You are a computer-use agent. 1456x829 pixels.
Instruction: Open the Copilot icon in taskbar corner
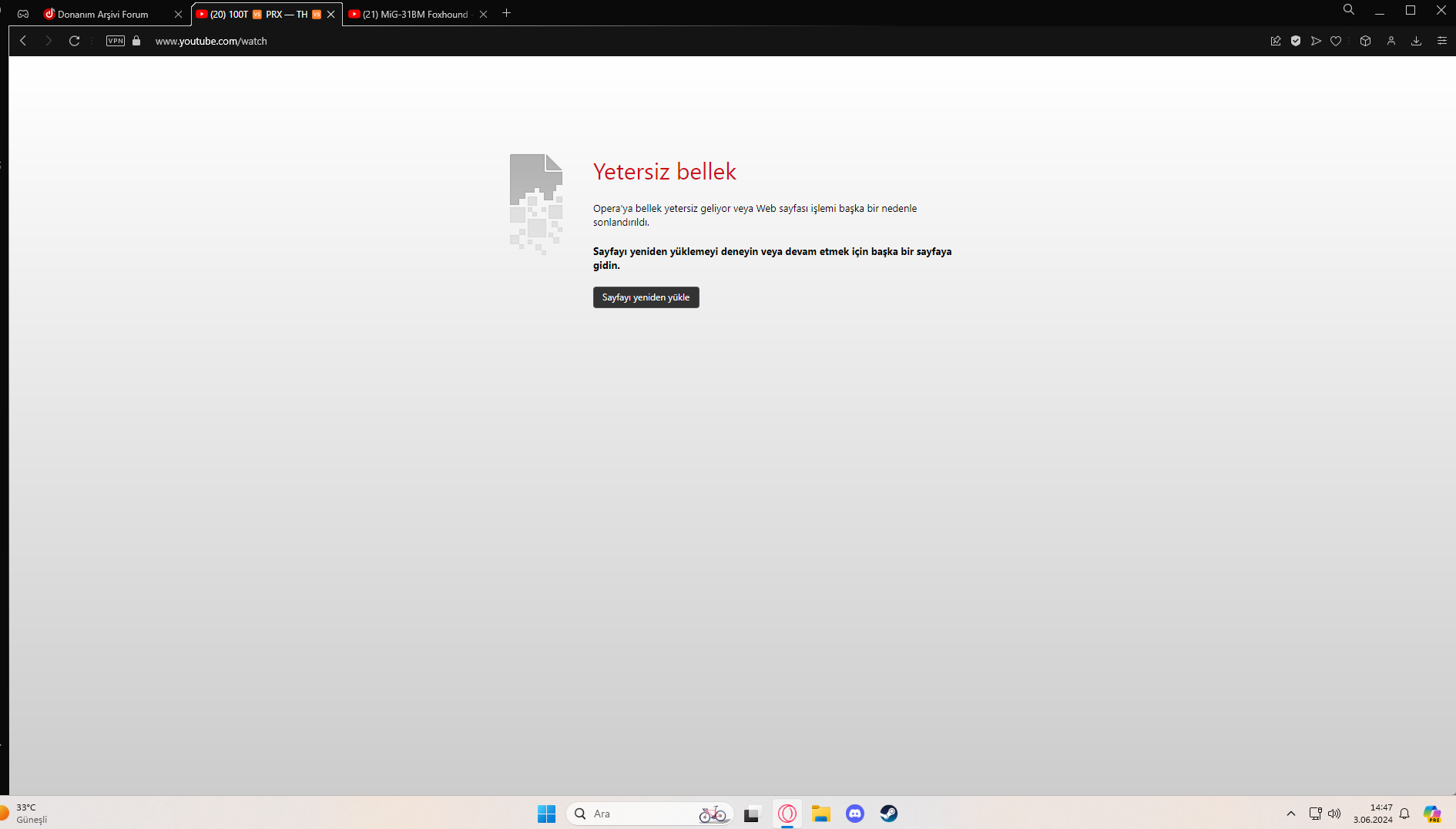pos(1432,814)
